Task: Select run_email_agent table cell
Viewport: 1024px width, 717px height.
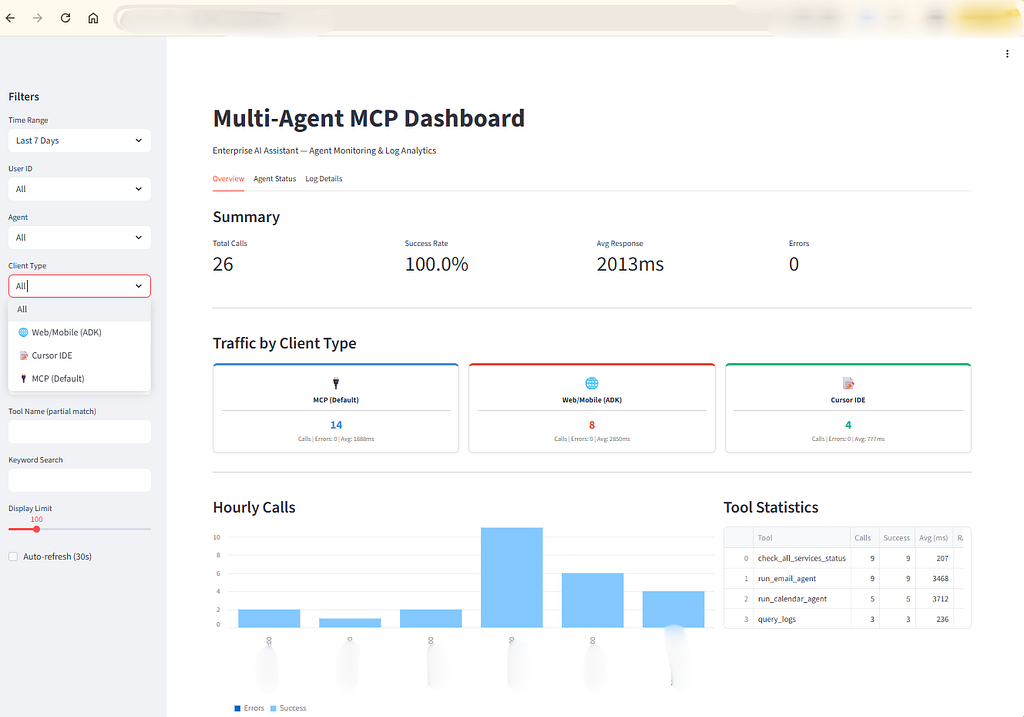Action: [x=801, y=579]
